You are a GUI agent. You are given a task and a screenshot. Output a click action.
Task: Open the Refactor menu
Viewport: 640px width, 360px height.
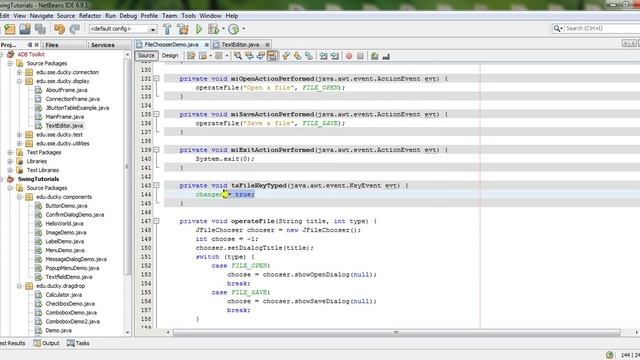click(90, 16)
